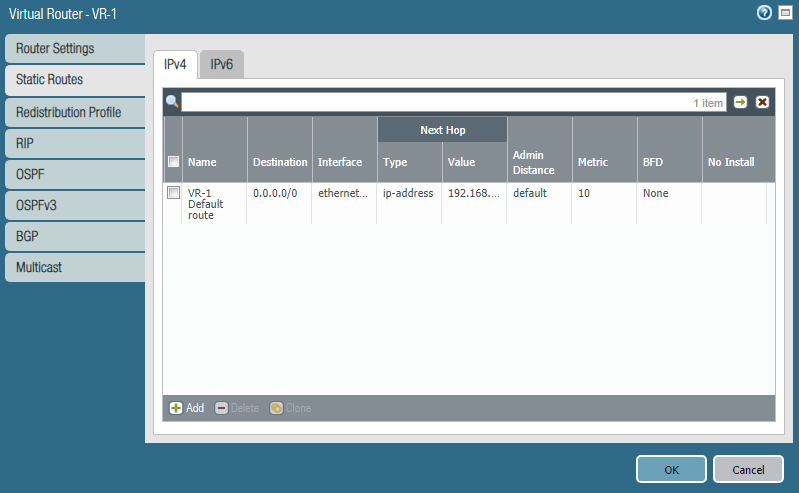Select Static Routes section
799x493 pixels.
tap(75, 80)
